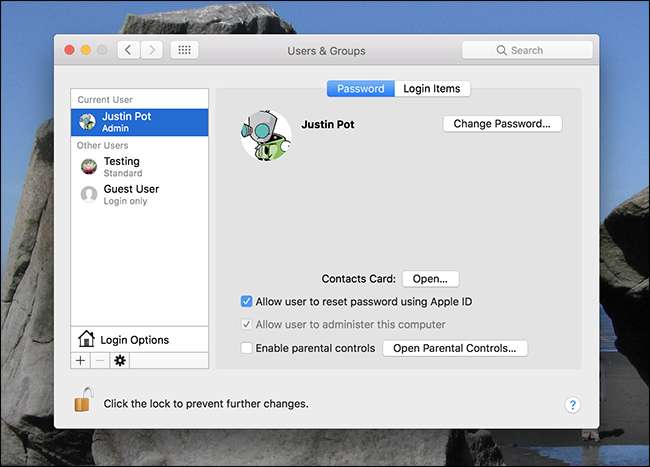The width and height of the screenshot is (650, 467).
Task: Click the Change Password button
Action: point(502,123)
